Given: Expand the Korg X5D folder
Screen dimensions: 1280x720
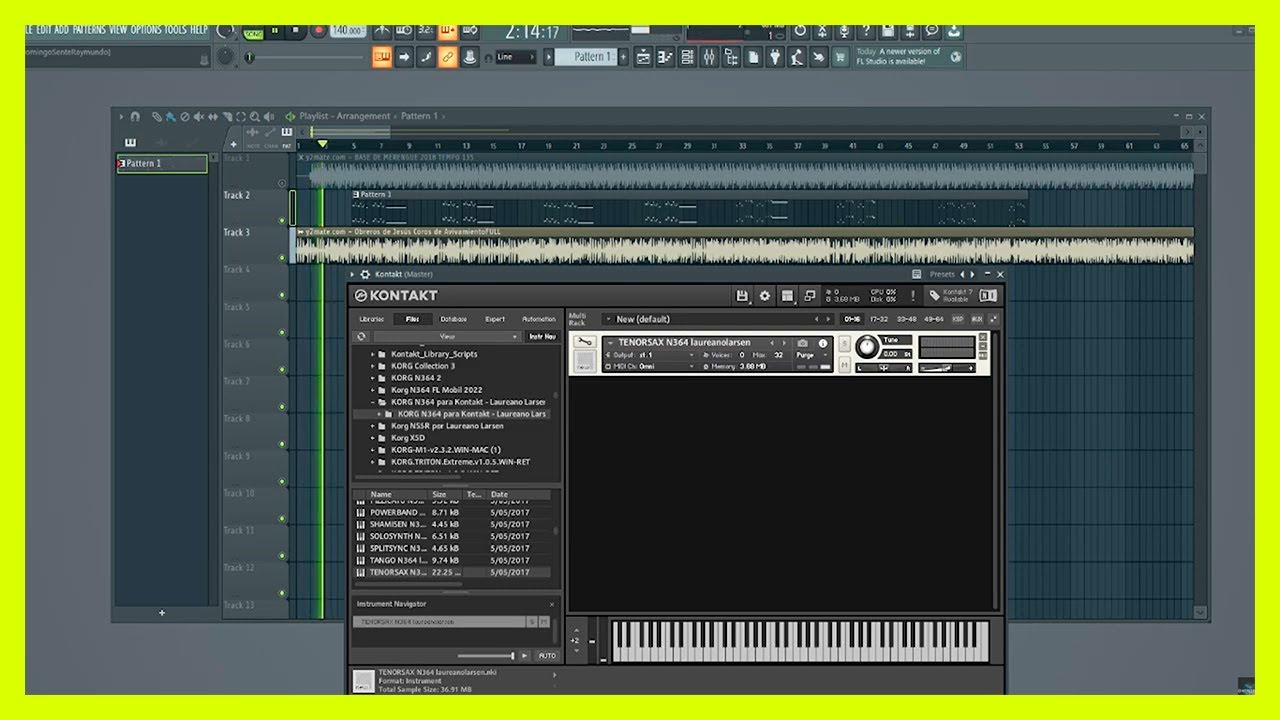Looking at the screenshot, I should tap(372, 438).
